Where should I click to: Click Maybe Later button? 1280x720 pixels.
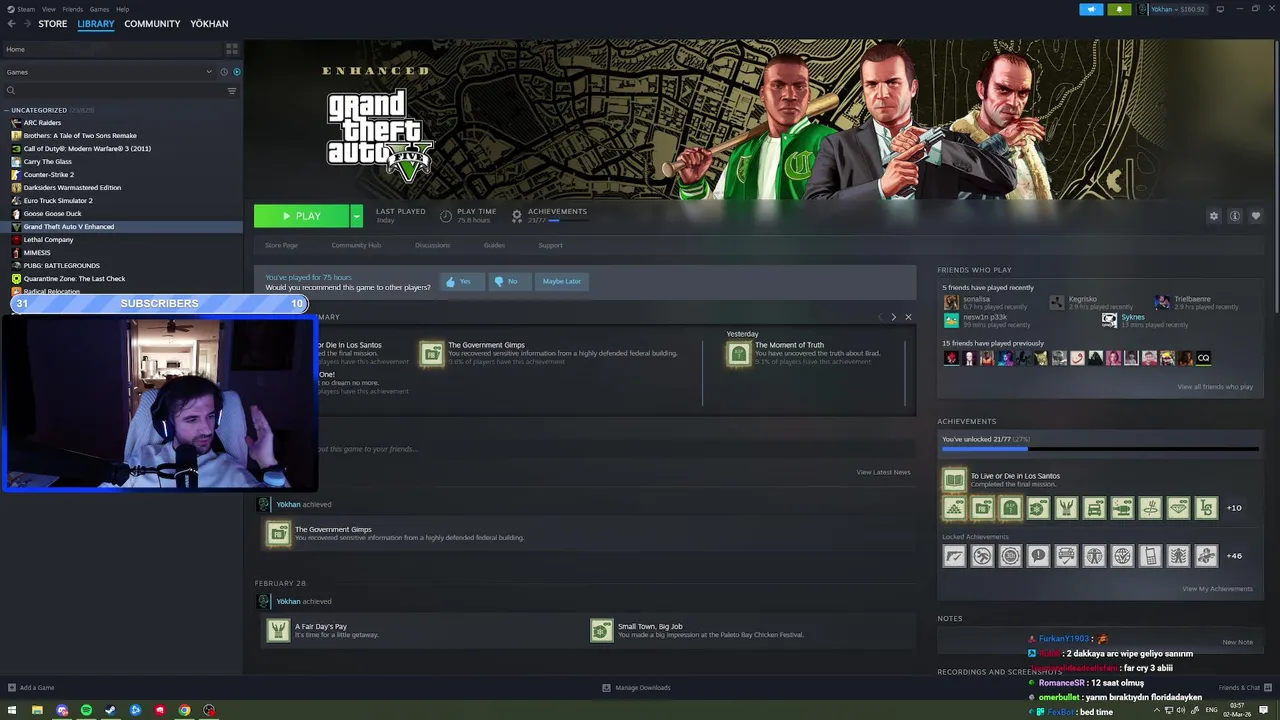point(561,281)
